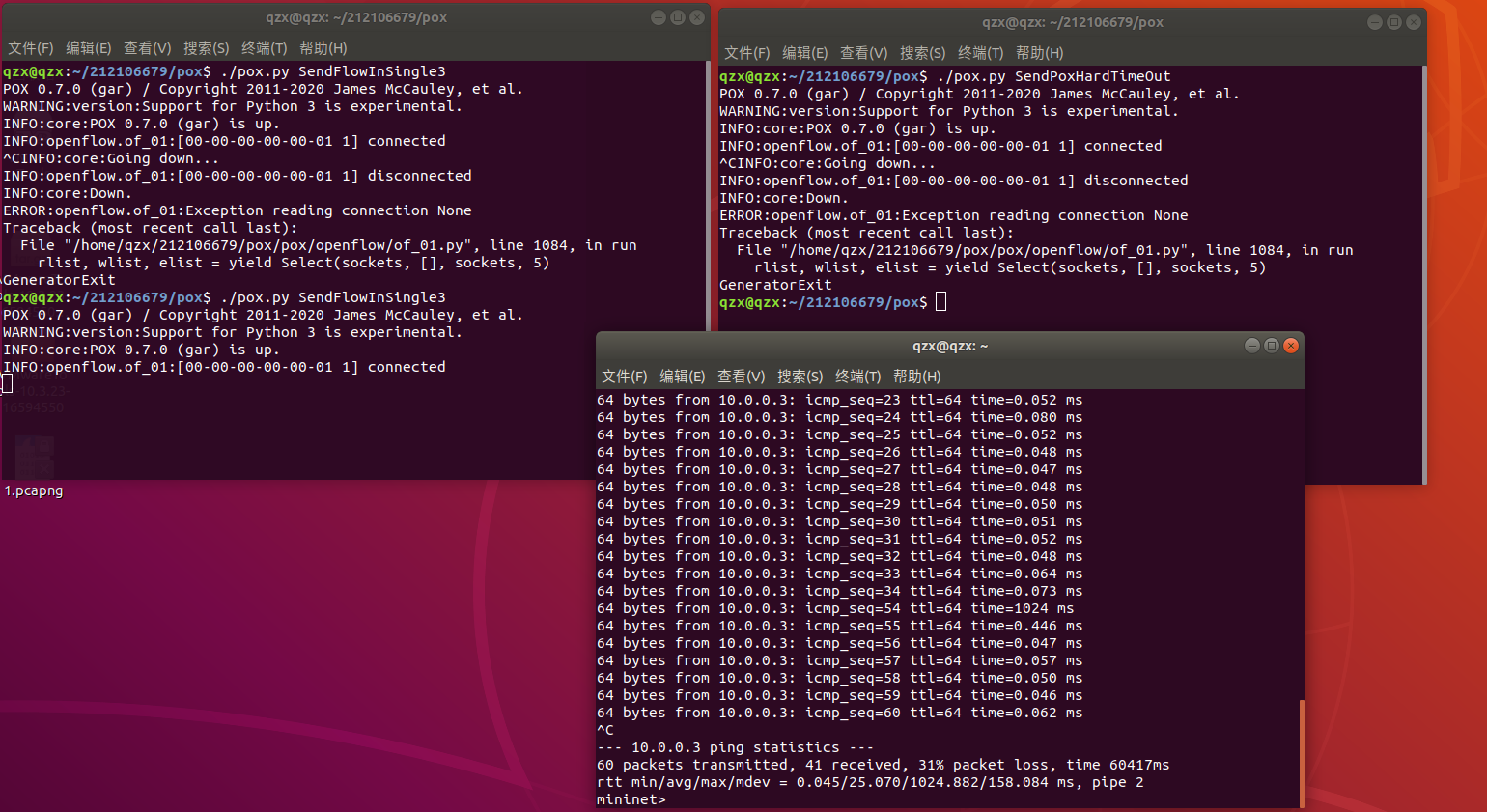Click the "rtt min/avg/max/mdev" result line
The height and width of the screenshot is (812, 1487).
point(870,782)
